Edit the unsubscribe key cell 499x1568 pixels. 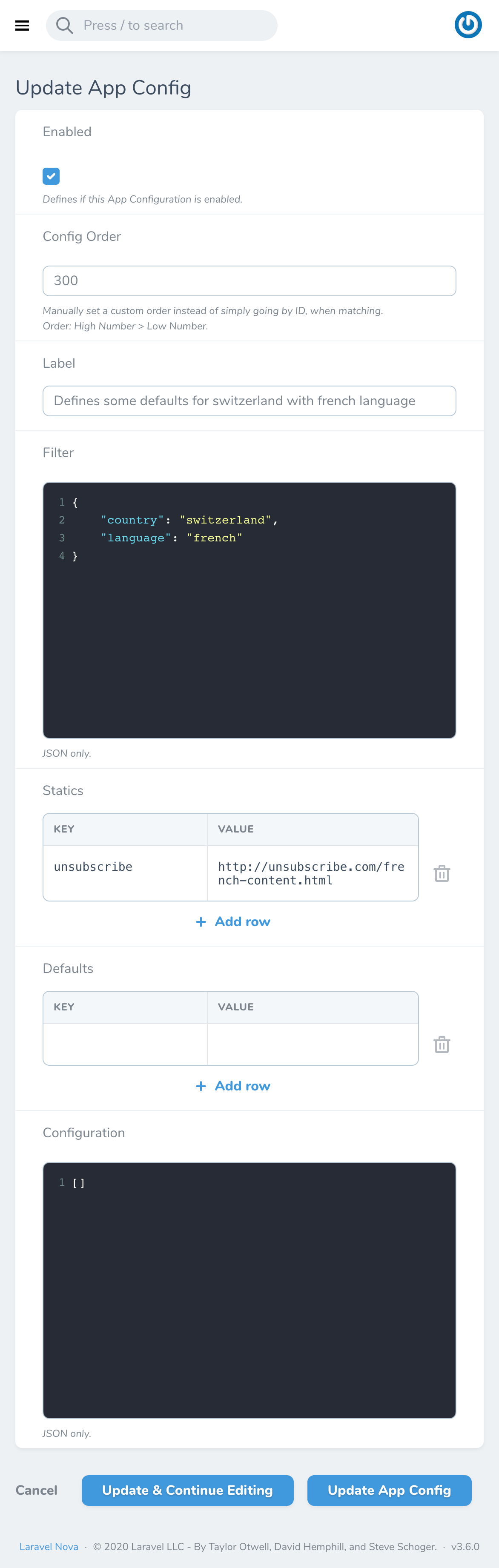coord(125,873)
